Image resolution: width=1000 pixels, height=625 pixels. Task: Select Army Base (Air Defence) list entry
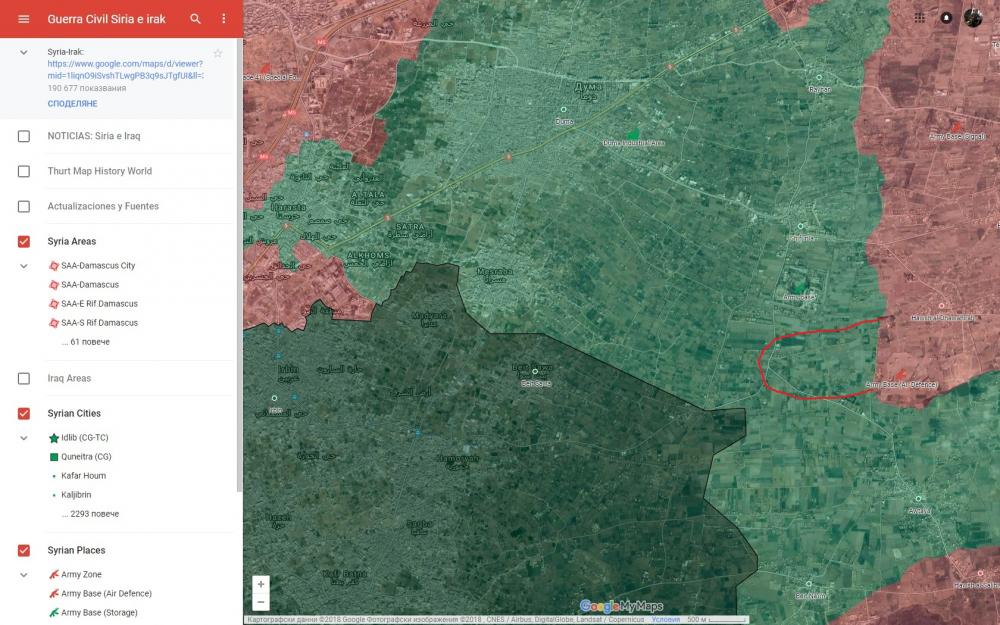(x=107, y=594)
